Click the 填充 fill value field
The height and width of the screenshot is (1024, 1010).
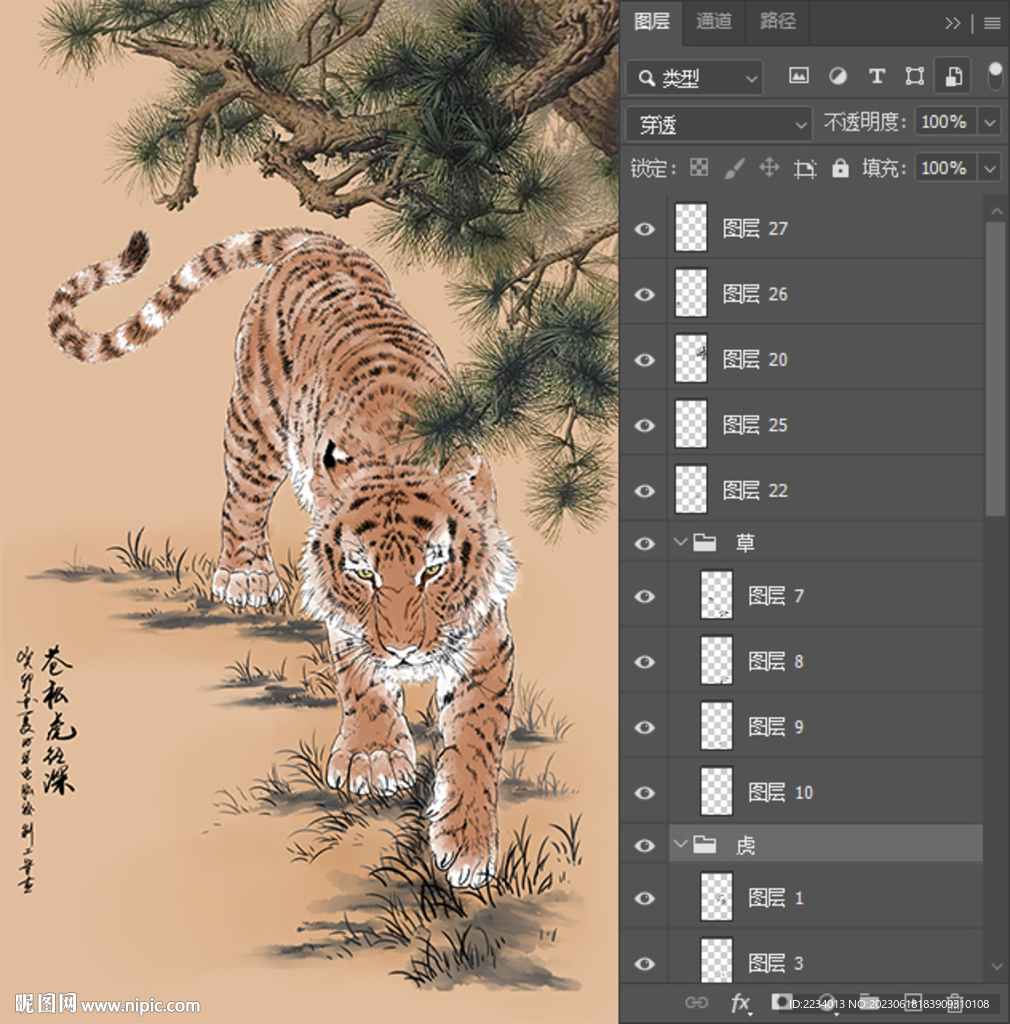(945, 168)
